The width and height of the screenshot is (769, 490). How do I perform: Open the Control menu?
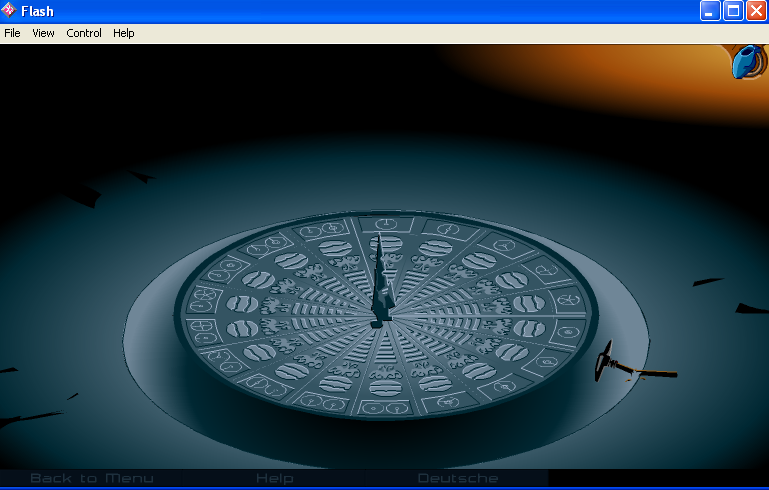pyautogui.click(x=84, y=33)
